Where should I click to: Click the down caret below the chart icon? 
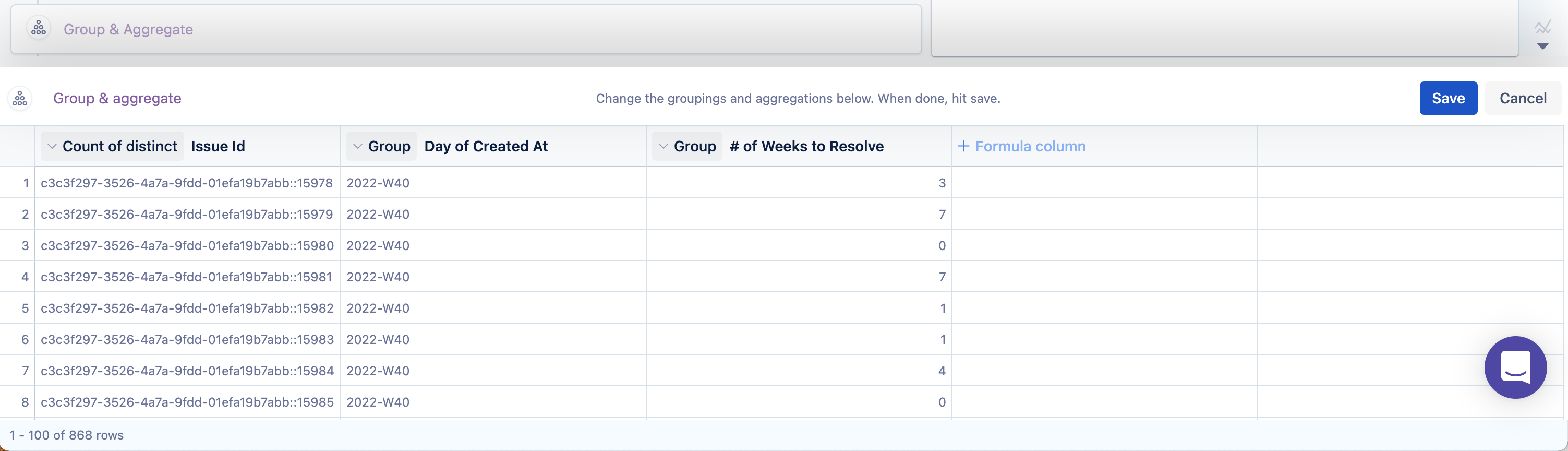coord(1542,46)
